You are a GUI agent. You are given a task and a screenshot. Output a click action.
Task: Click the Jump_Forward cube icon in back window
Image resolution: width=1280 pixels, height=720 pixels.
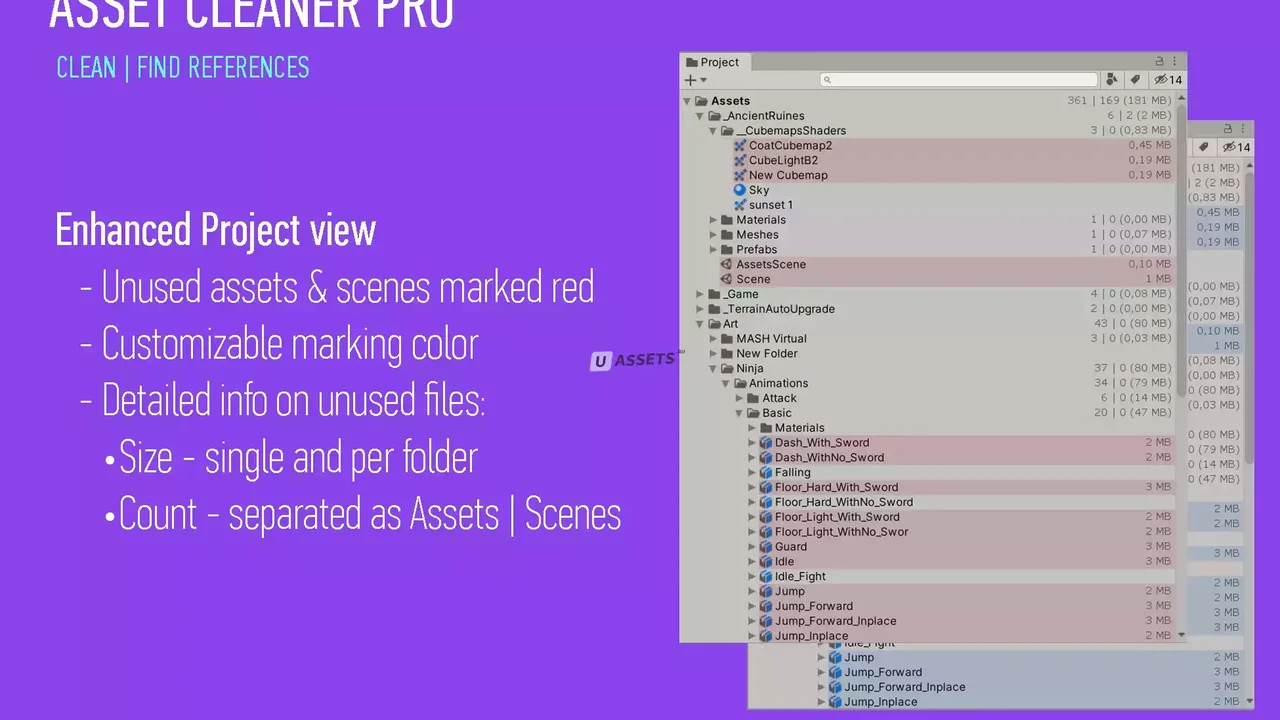(x=835, y=672)
